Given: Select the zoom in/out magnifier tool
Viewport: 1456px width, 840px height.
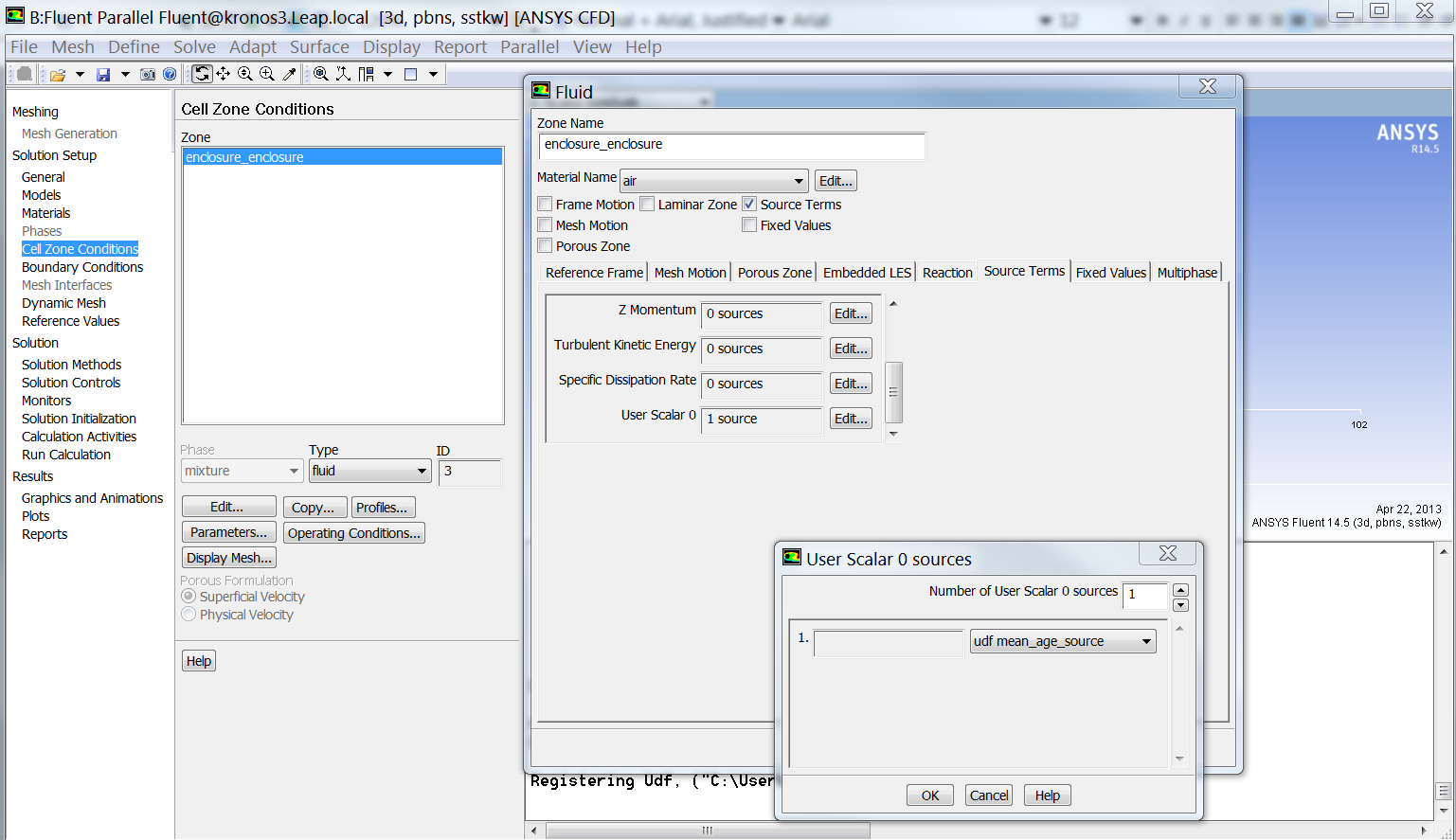Looking at the screenshot, I should 245,74.
